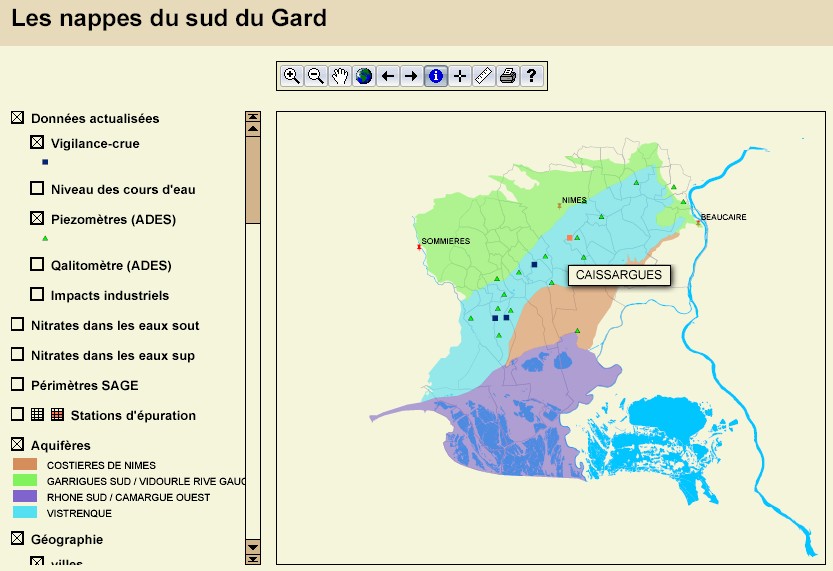Select the crosshair coordinate tool
Viewport: 833px width, 571px height.
pyautogui.click(x=460, y=76)
